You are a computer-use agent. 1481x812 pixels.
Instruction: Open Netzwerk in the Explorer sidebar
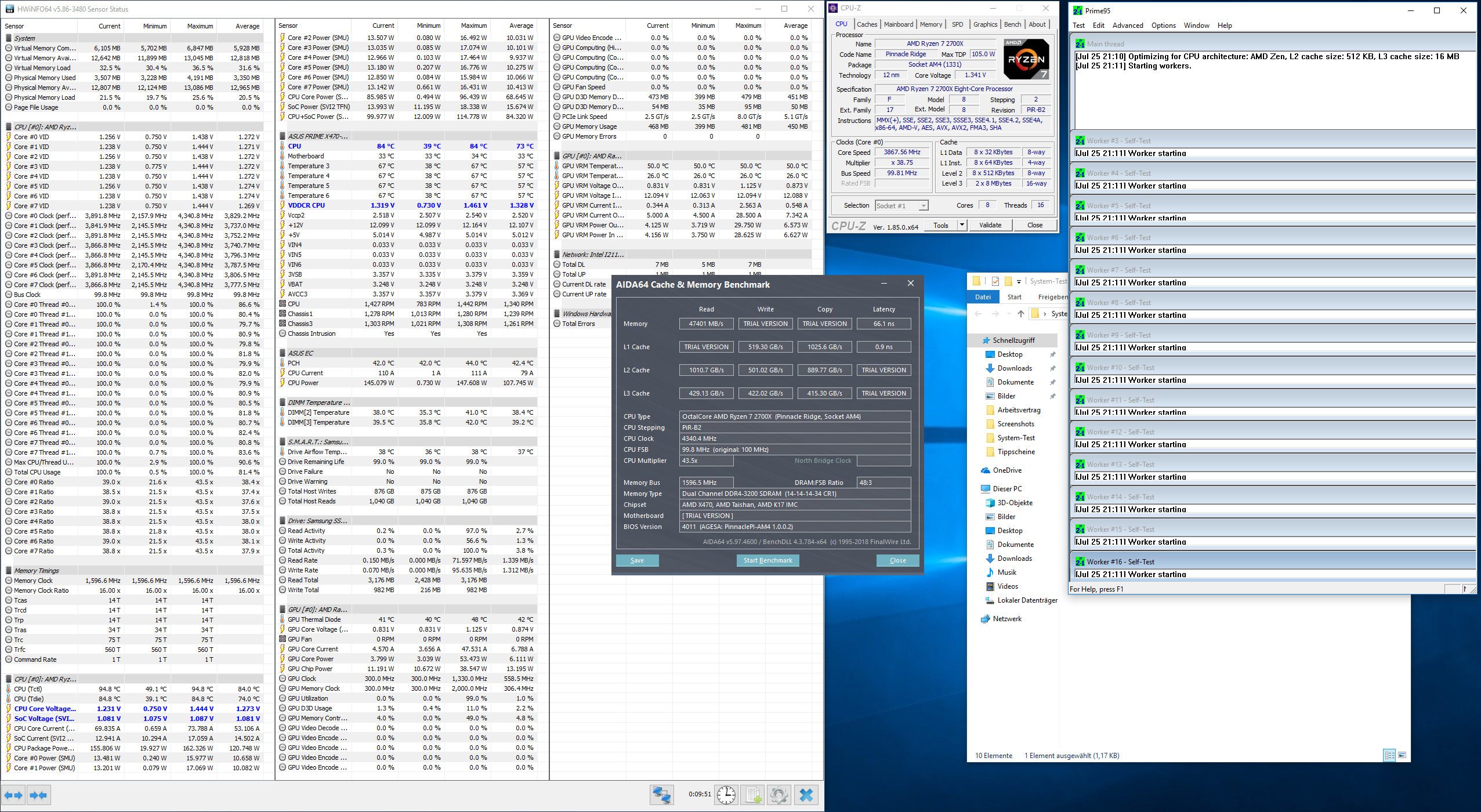(1001, 619)
